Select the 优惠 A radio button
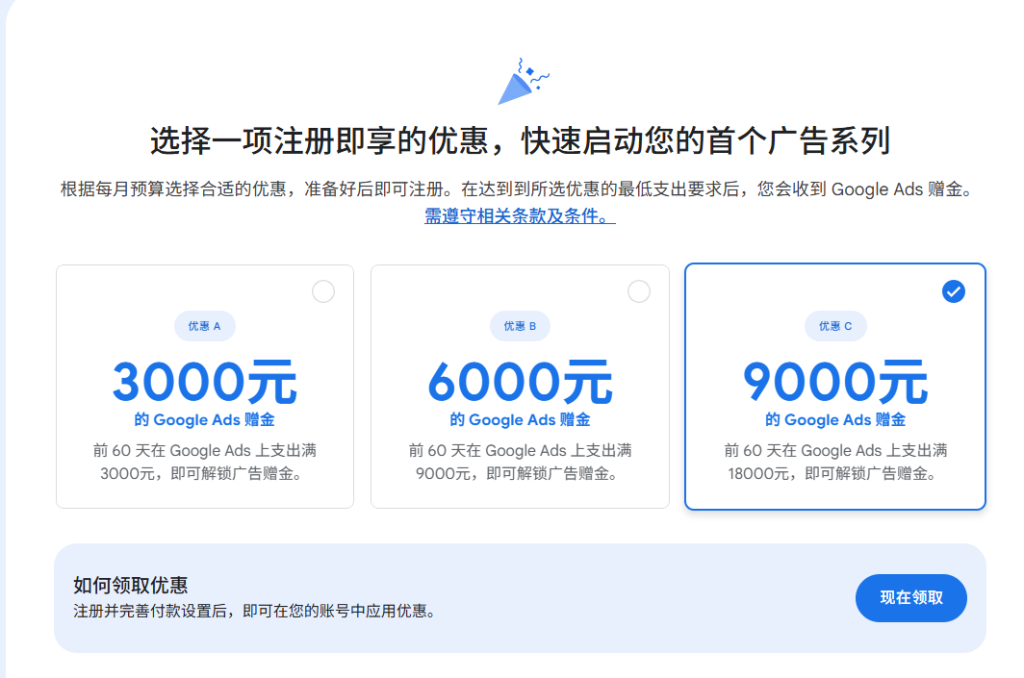 [323, 291]
